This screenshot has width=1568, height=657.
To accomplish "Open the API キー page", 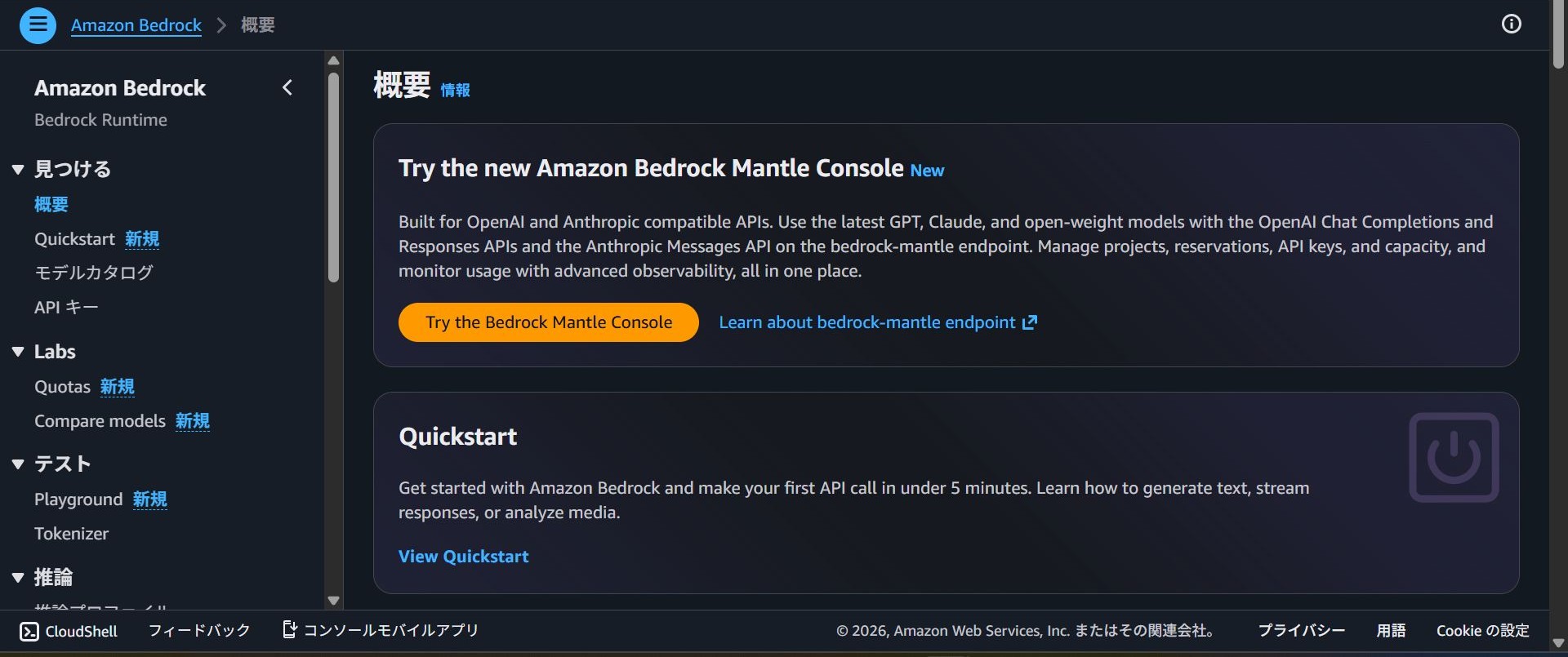I will click(x=66, y=308).
